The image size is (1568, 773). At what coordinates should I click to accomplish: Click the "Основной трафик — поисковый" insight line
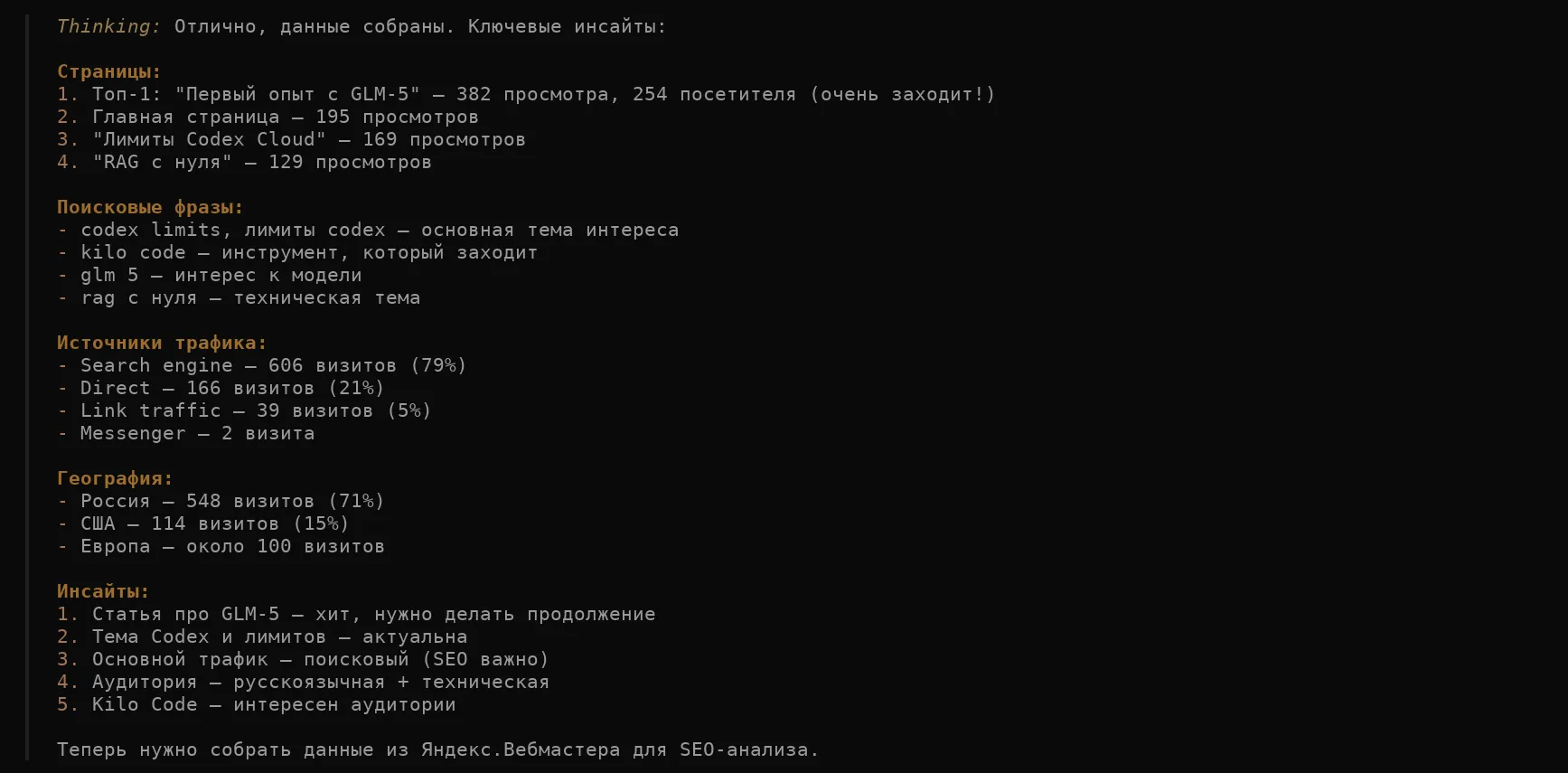coord(320,659)
